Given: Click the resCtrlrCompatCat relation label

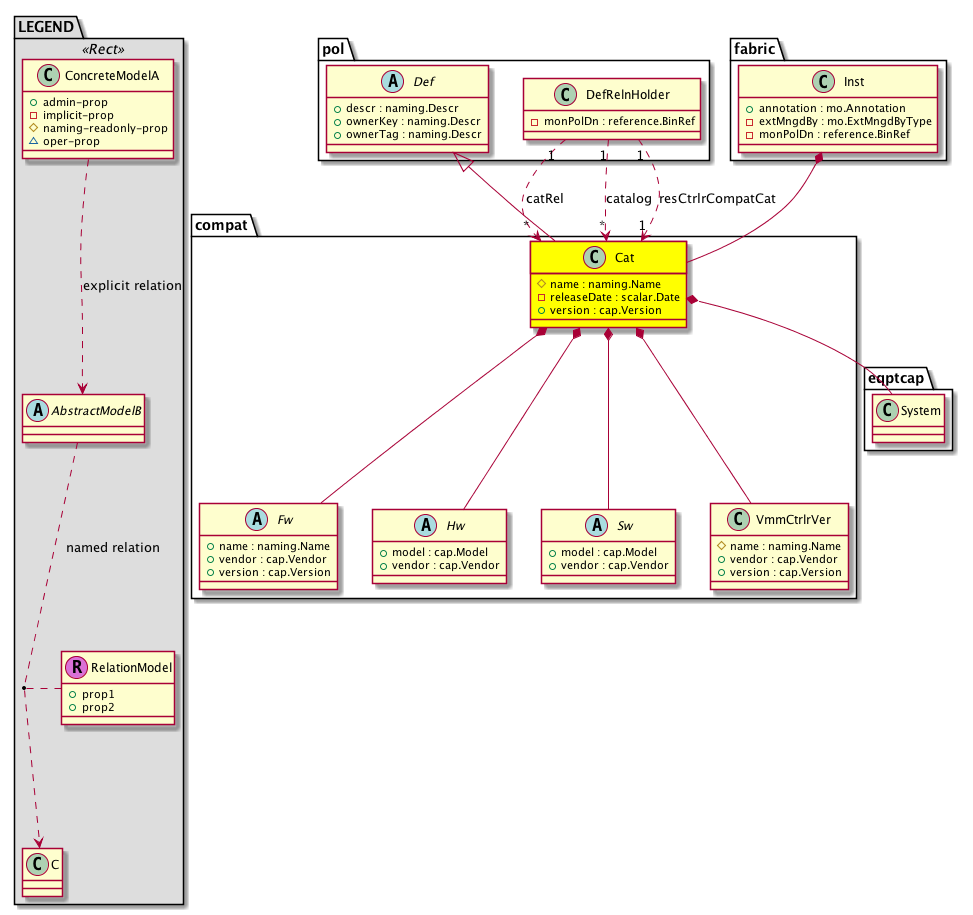Looking at the screenshot, I should tap(716, 198).
